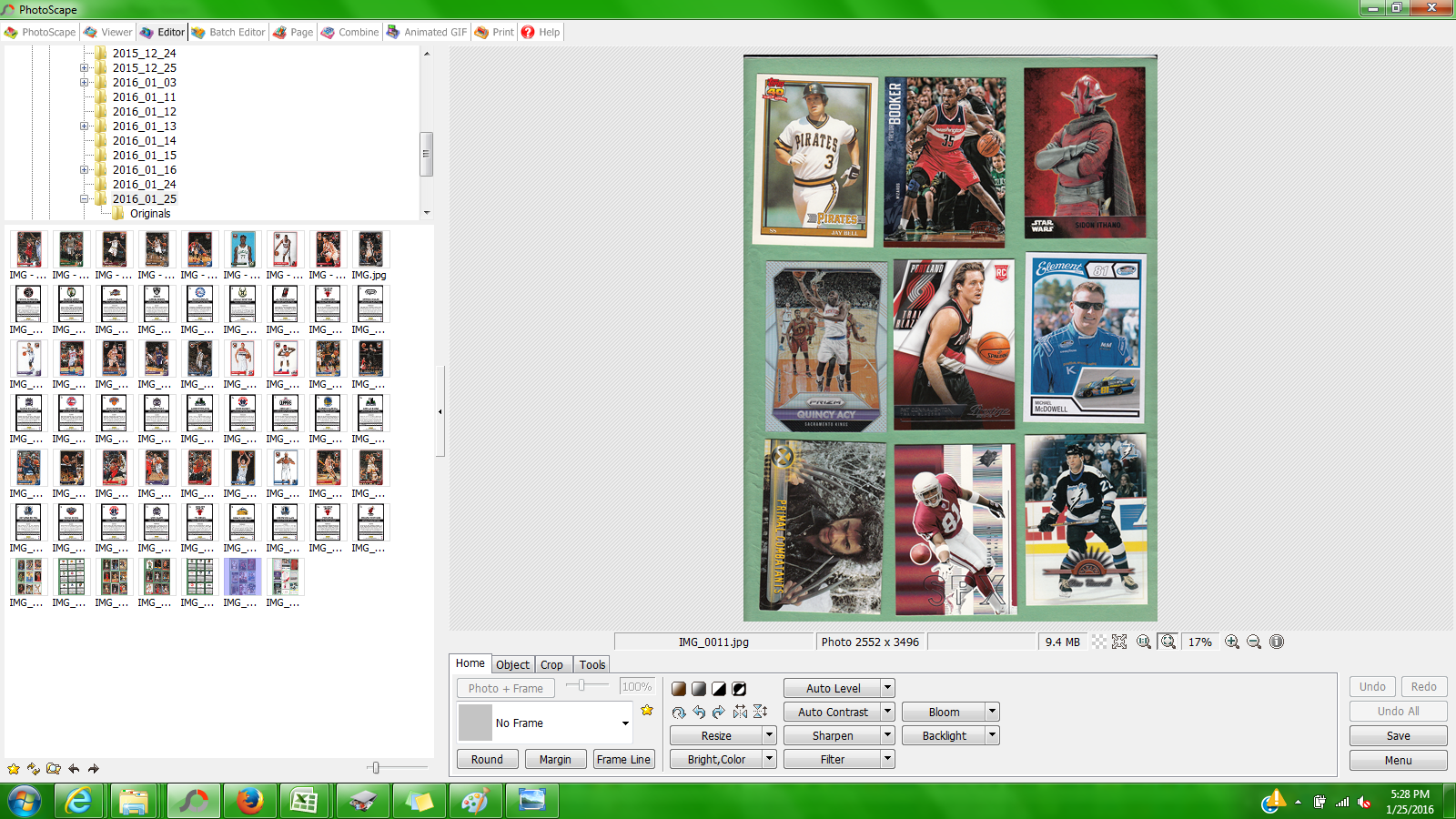This screenshot has width=1456, height=819.
Task: Open the Print module
Action: click(494, 32)
